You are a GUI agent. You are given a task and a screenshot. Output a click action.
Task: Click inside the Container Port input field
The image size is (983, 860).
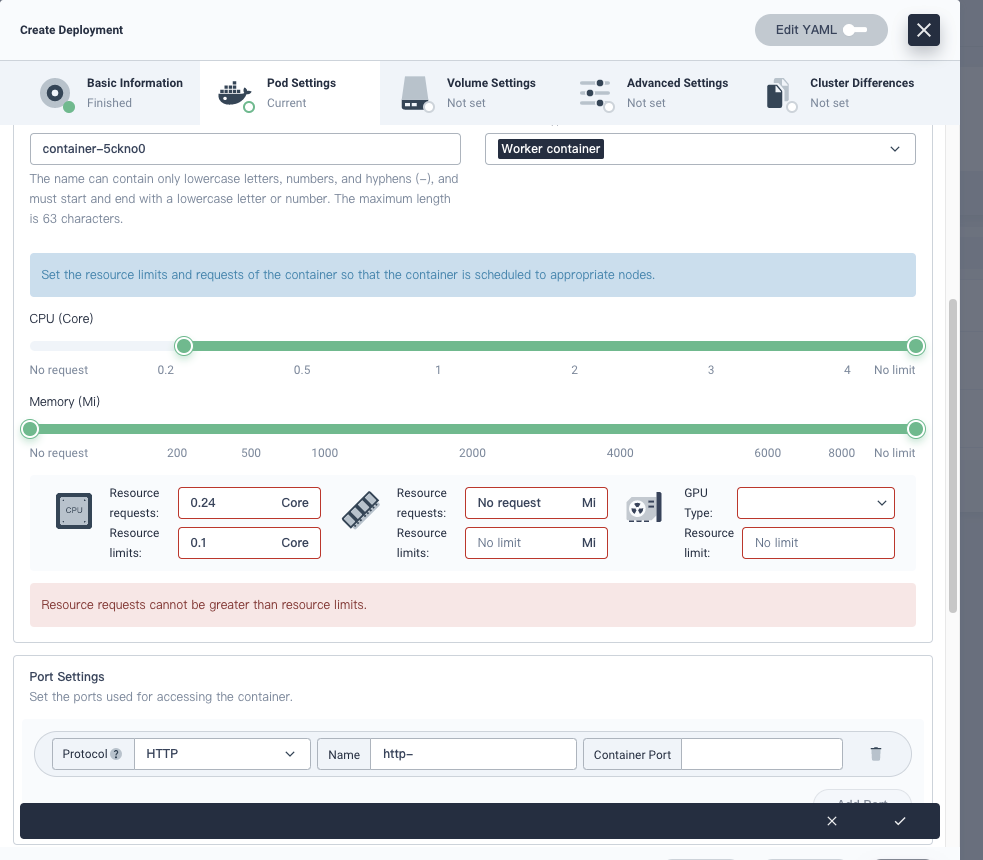(x=762, y=753)
